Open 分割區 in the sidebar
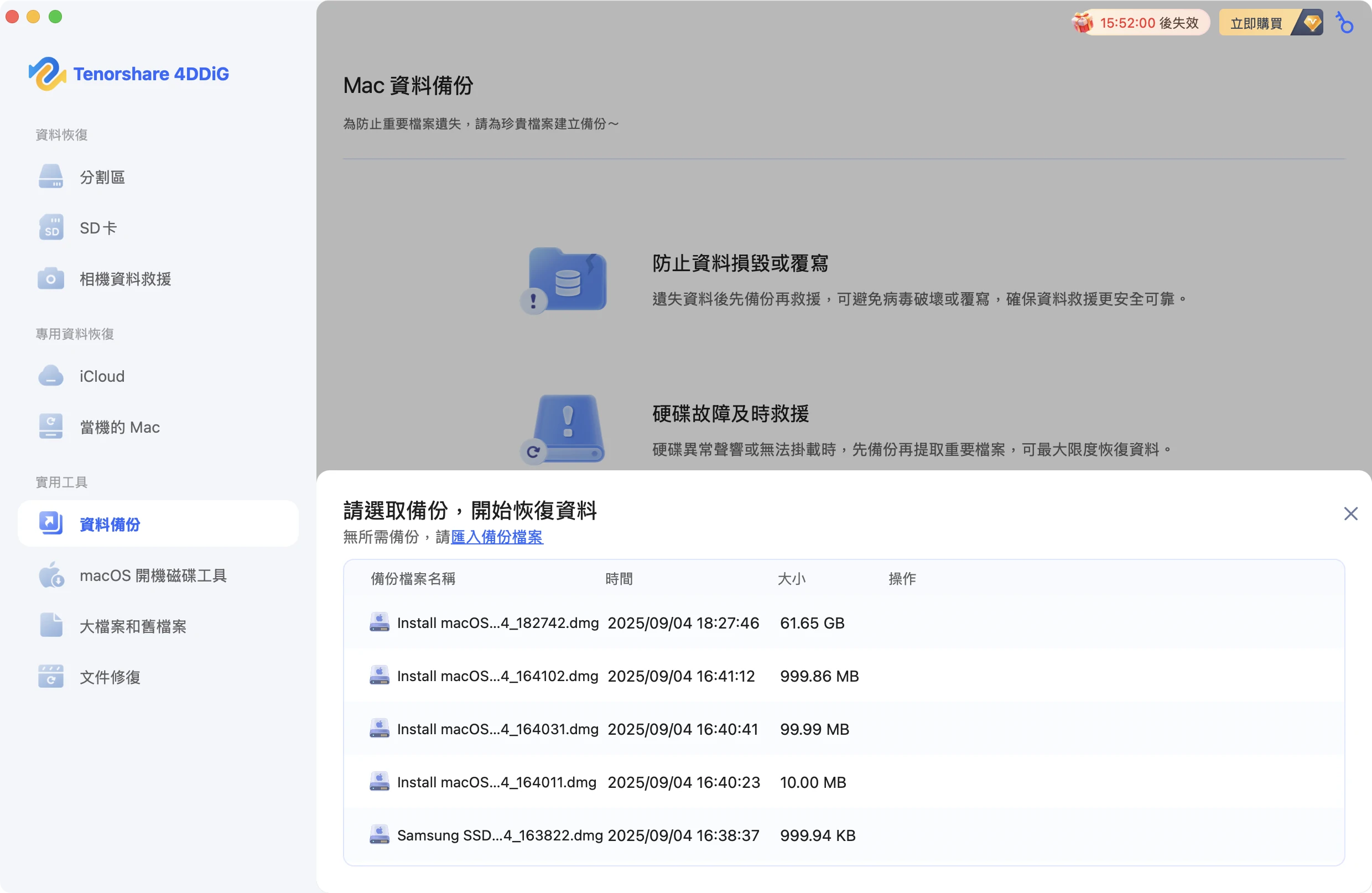The height and width of the screenshot is (893, 1372). click(158, 177)
